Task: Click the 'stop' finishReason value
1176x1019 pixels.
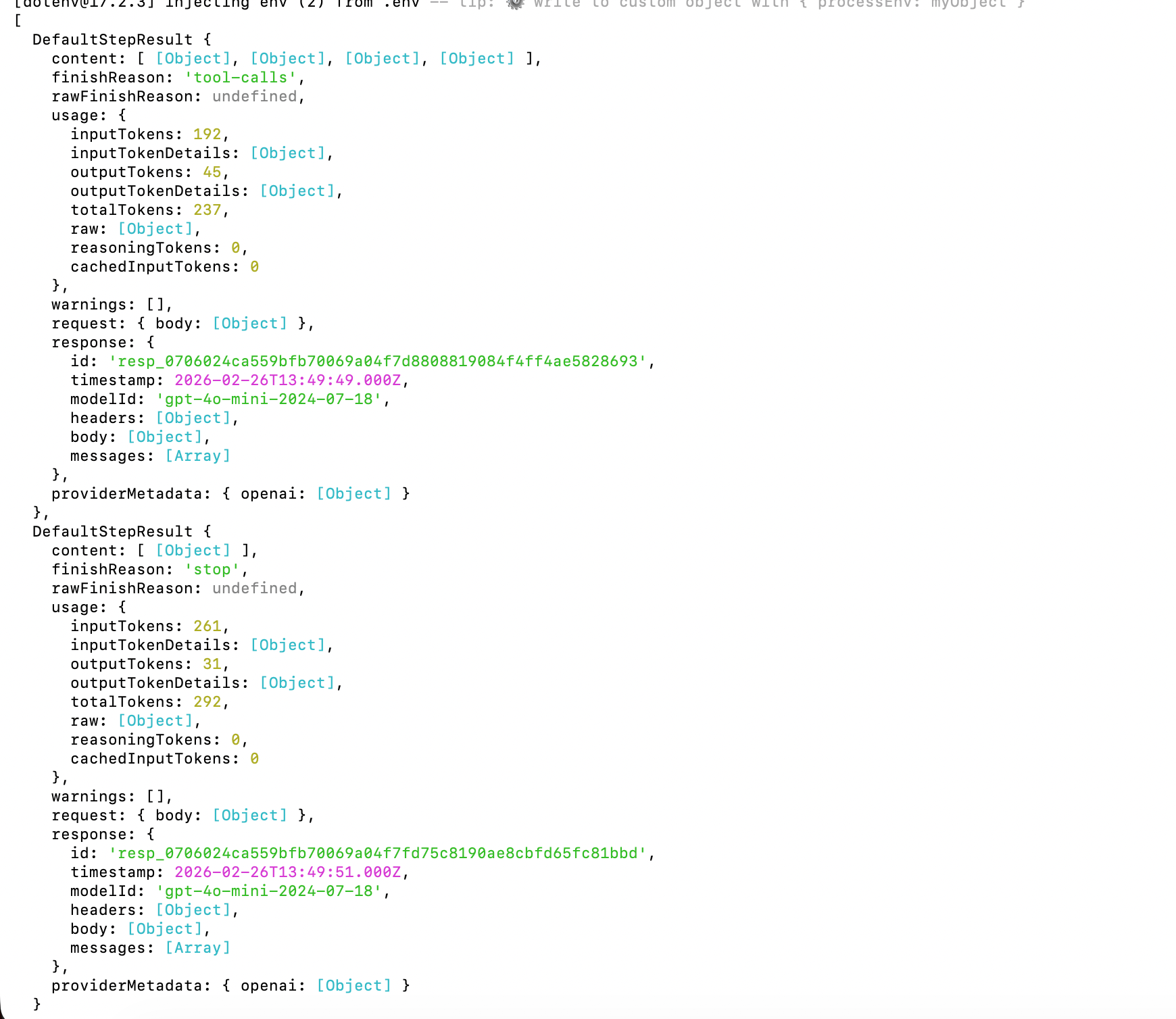Action: pos(212,570)
